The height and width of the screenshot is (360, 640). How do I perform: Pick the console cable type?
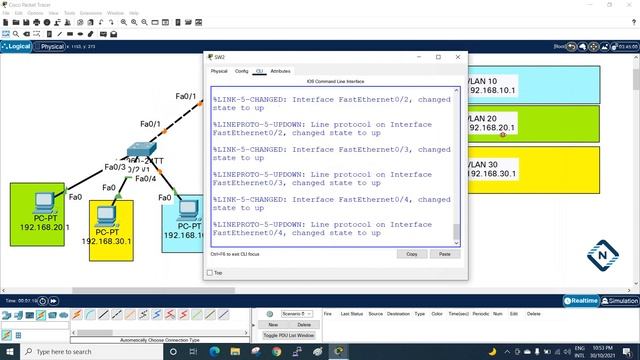(x=90, y=315)
